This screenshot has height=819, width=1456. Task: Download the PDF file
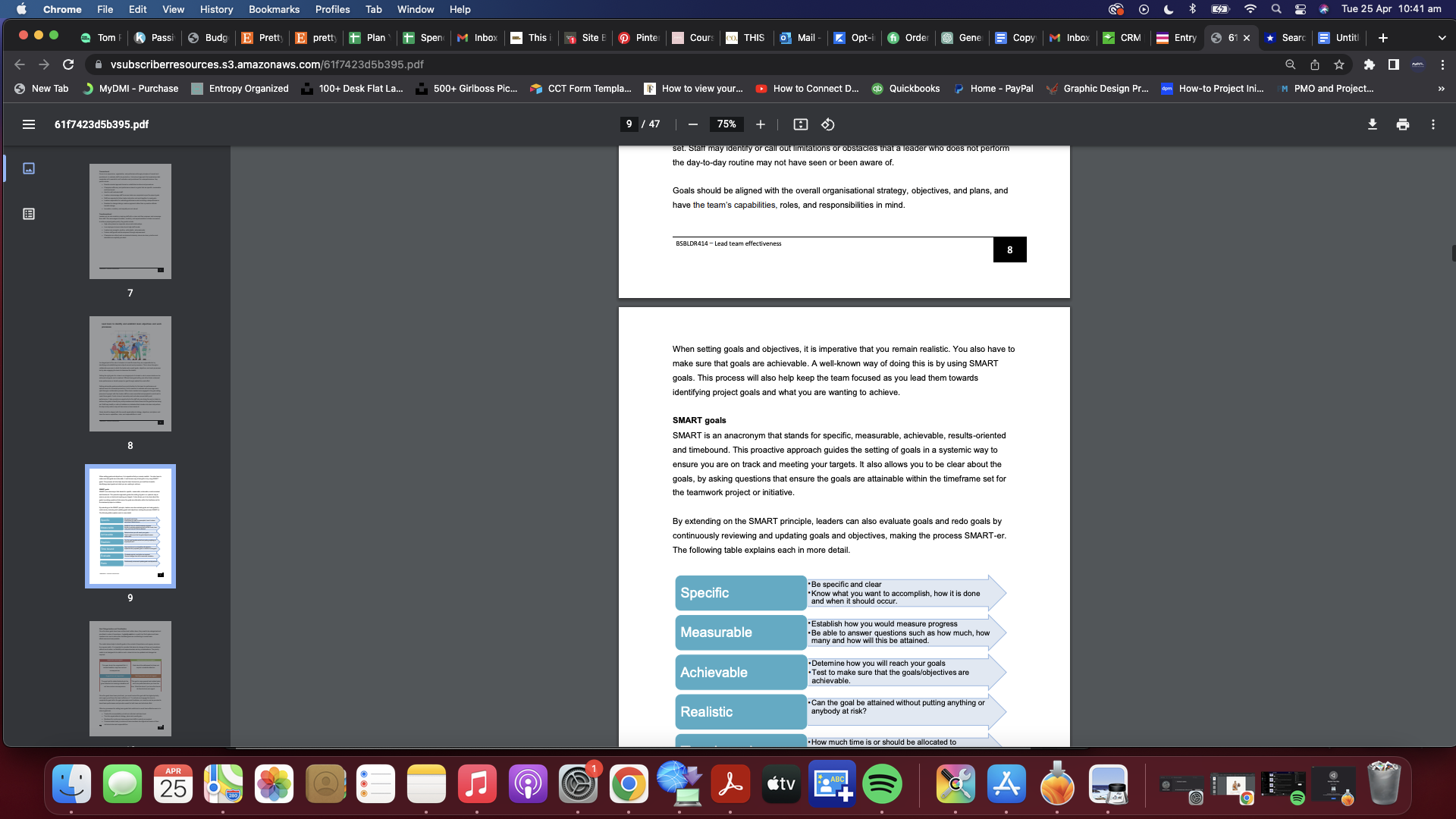(x=1372, y=124)
